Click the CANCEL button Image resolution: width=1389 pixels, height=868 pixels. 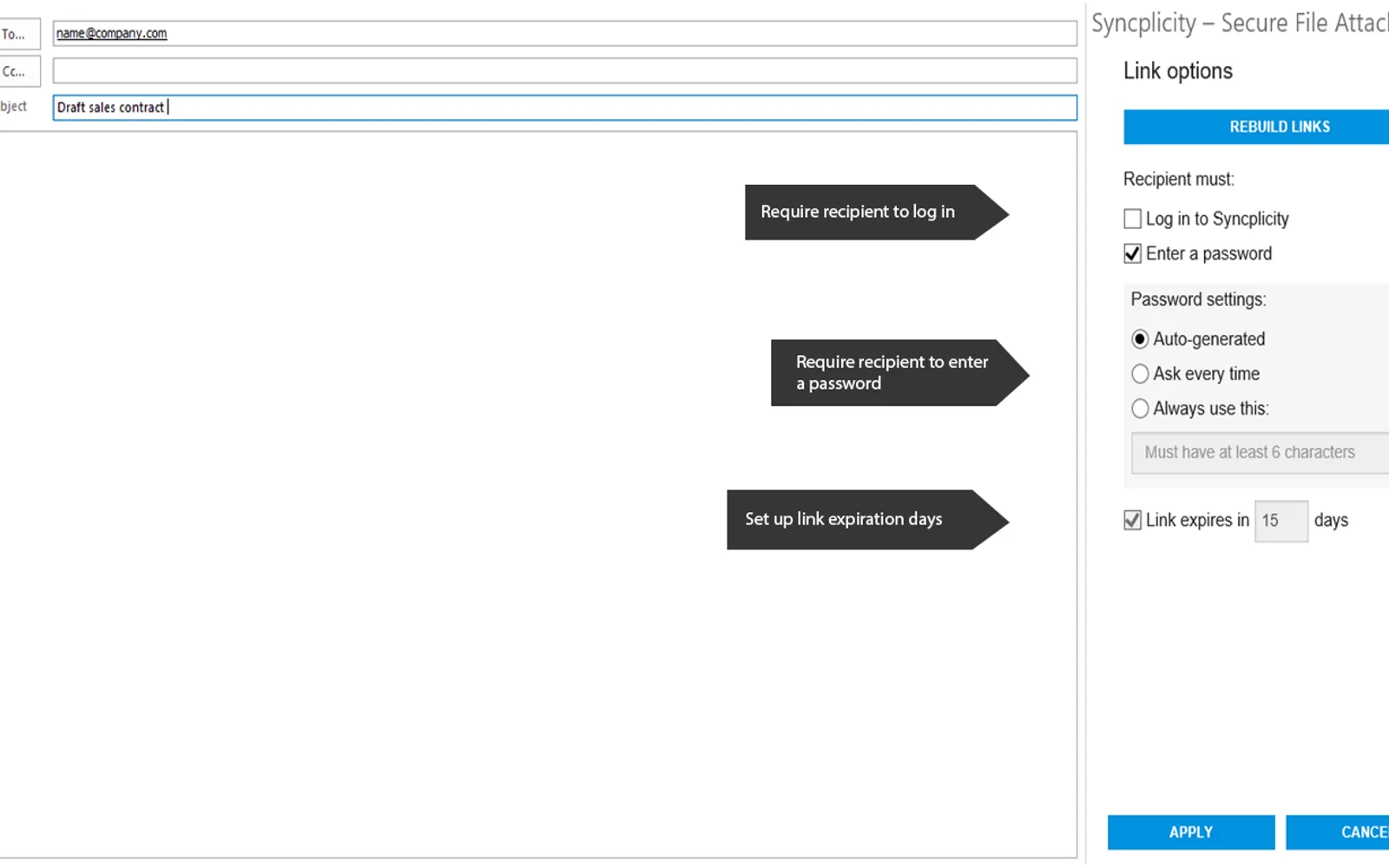pos(1338,832)
